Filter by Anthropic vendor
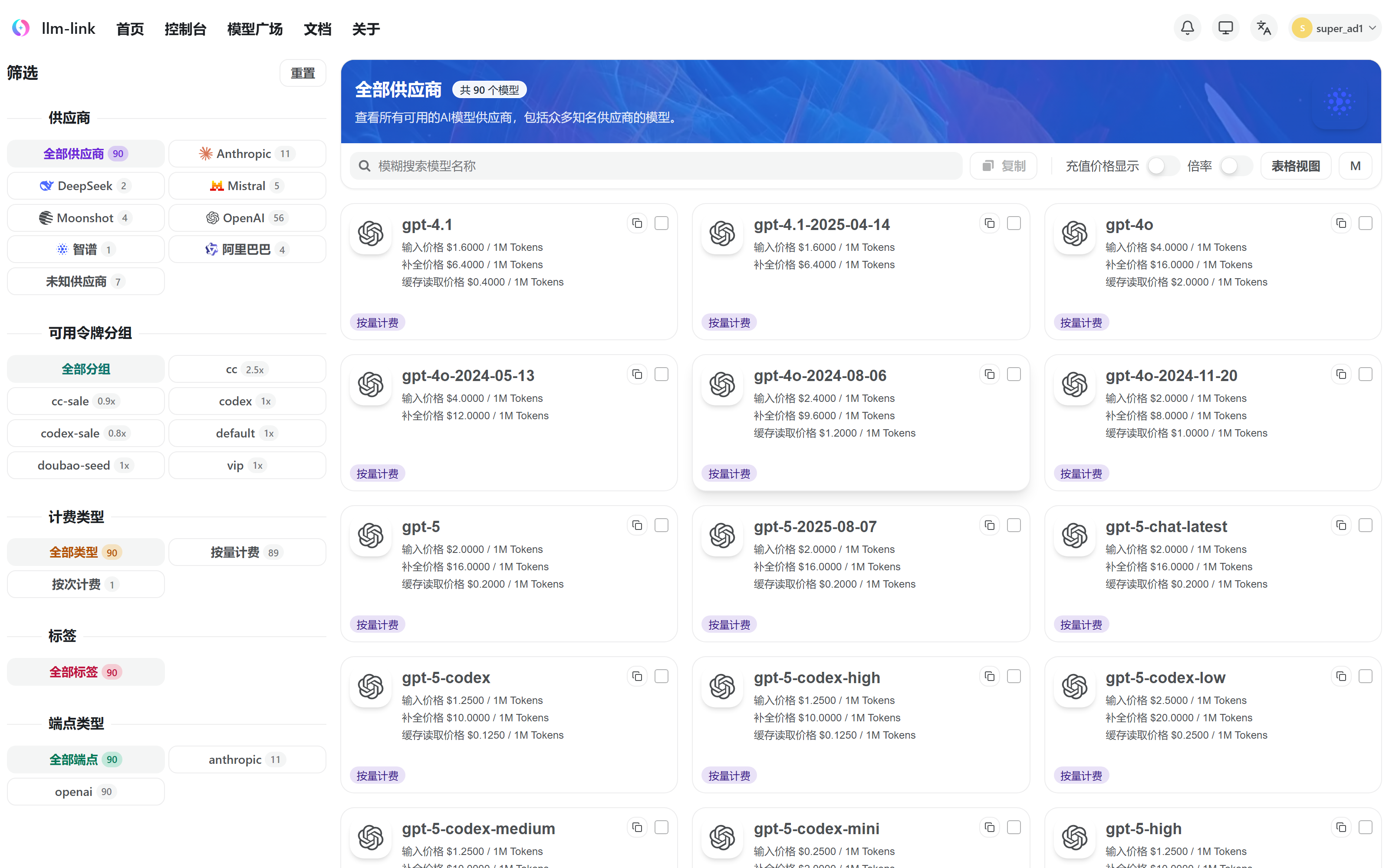Screen dimensions: 1389x868 pyautogui.click(x=247, y=154)
